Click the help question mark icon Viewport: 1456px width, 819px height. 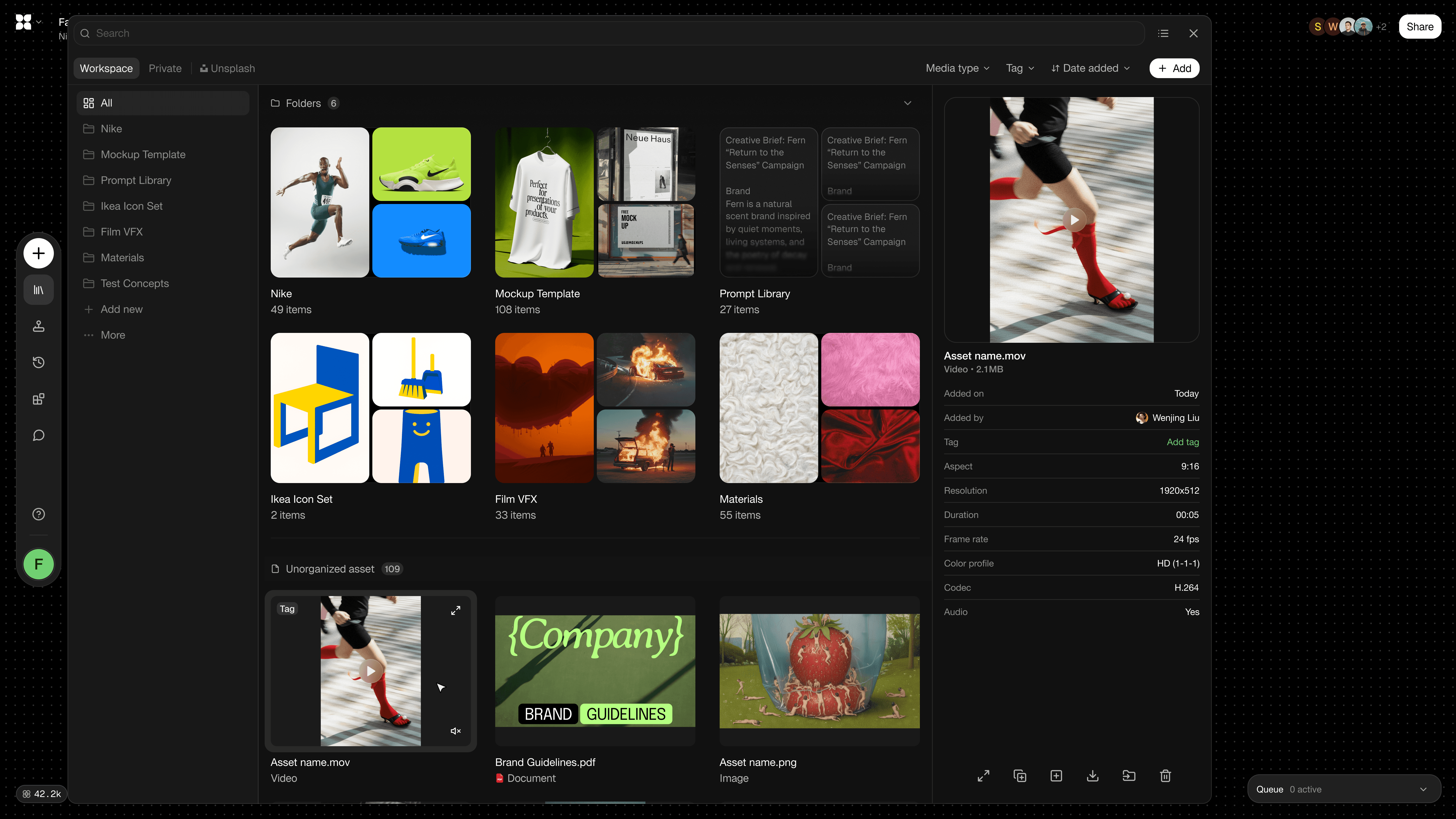[x=38, y=514]
